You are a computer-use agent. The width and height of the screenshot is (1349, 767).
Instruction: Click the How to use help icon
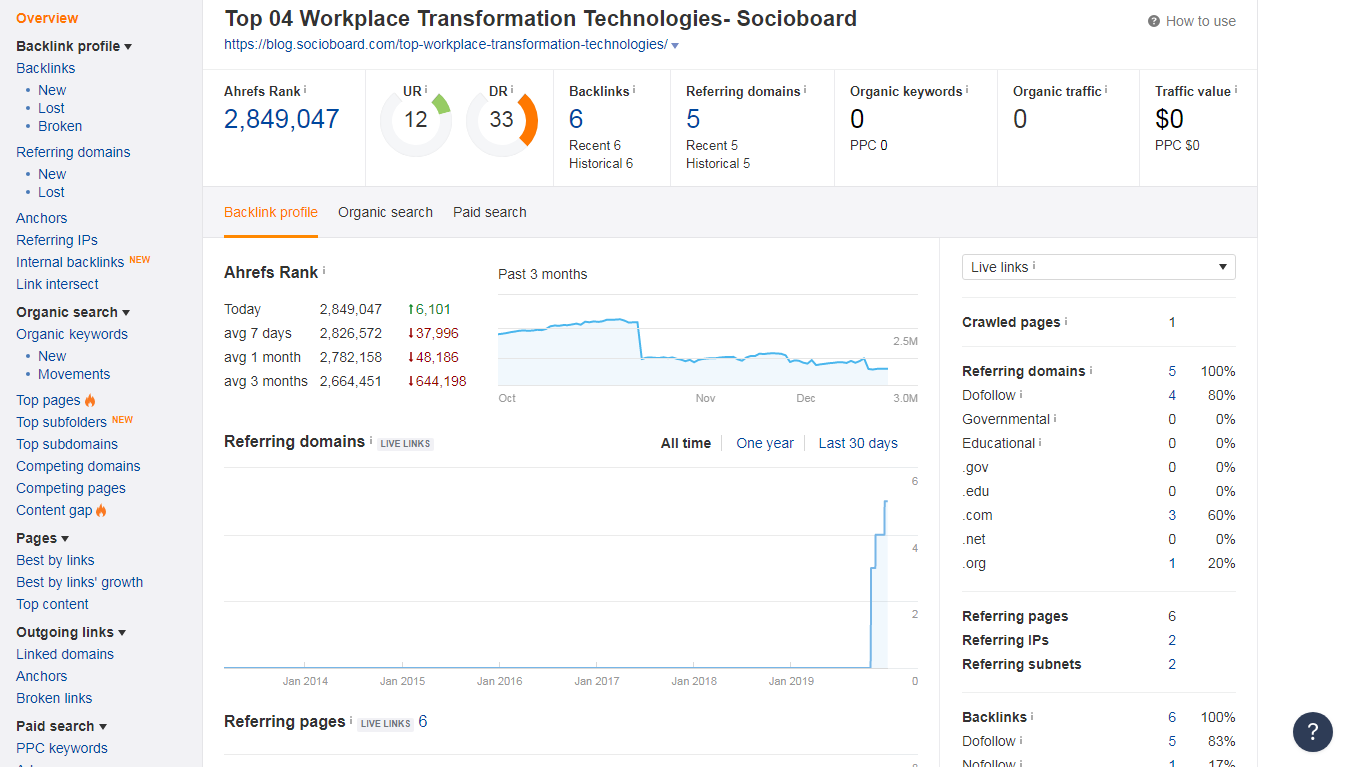tap(1154, 21)
